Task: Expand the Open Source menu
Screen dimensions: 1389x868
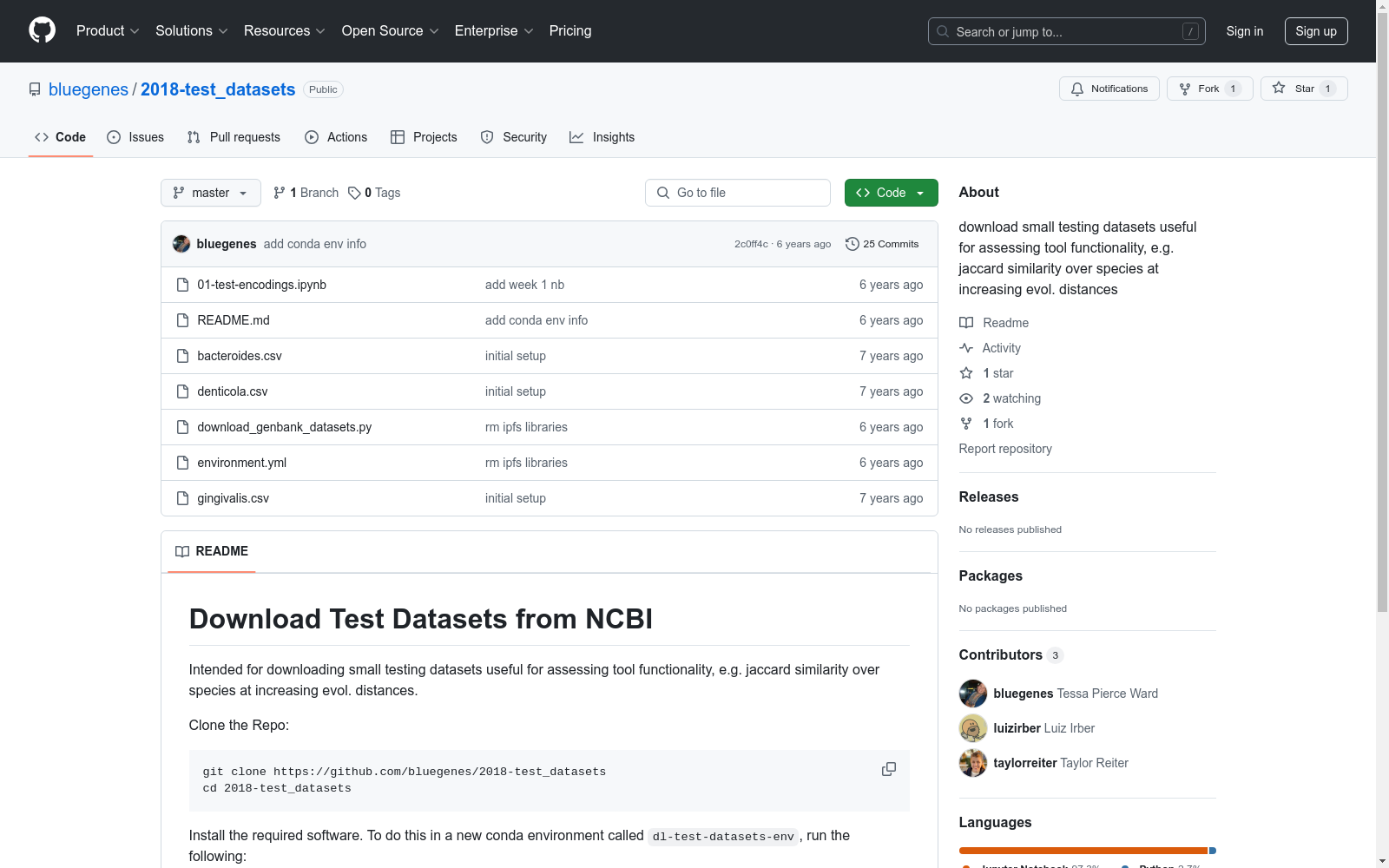Action: click(x=391, y=31)
